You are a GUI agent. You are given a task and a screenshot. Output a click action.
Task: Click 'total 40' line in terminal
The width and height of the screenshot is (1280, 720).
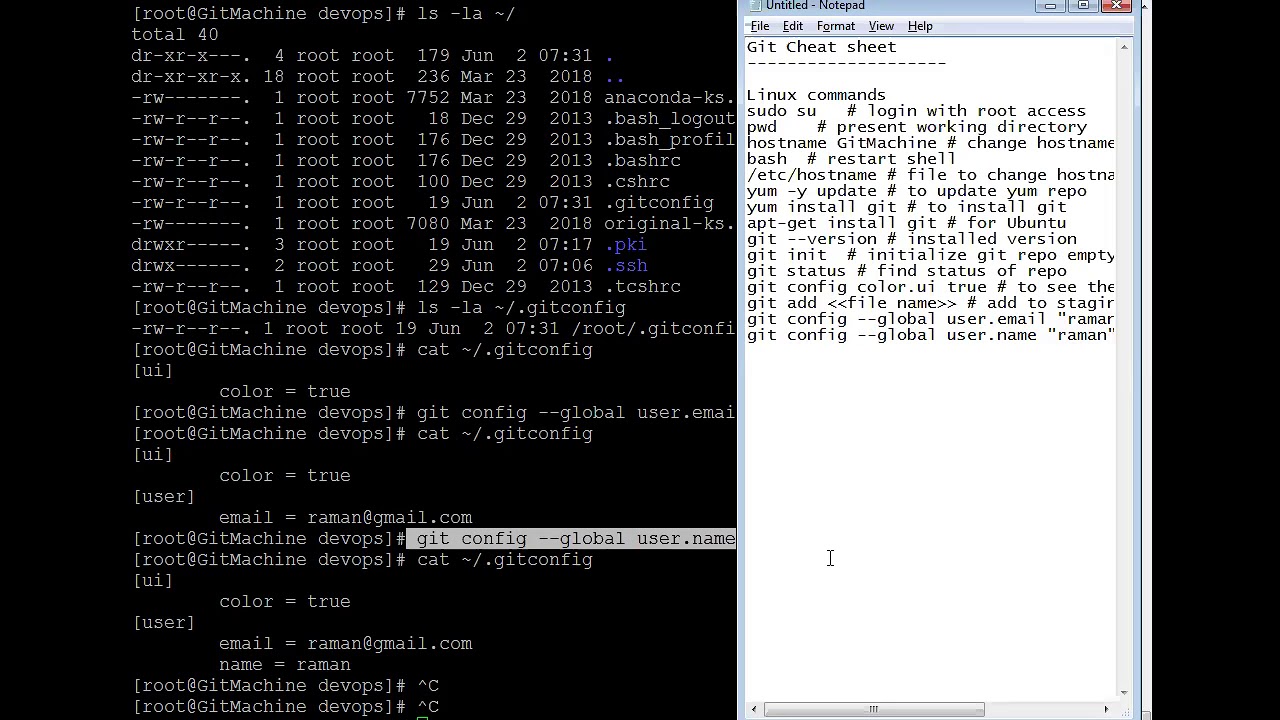[175, 35]
